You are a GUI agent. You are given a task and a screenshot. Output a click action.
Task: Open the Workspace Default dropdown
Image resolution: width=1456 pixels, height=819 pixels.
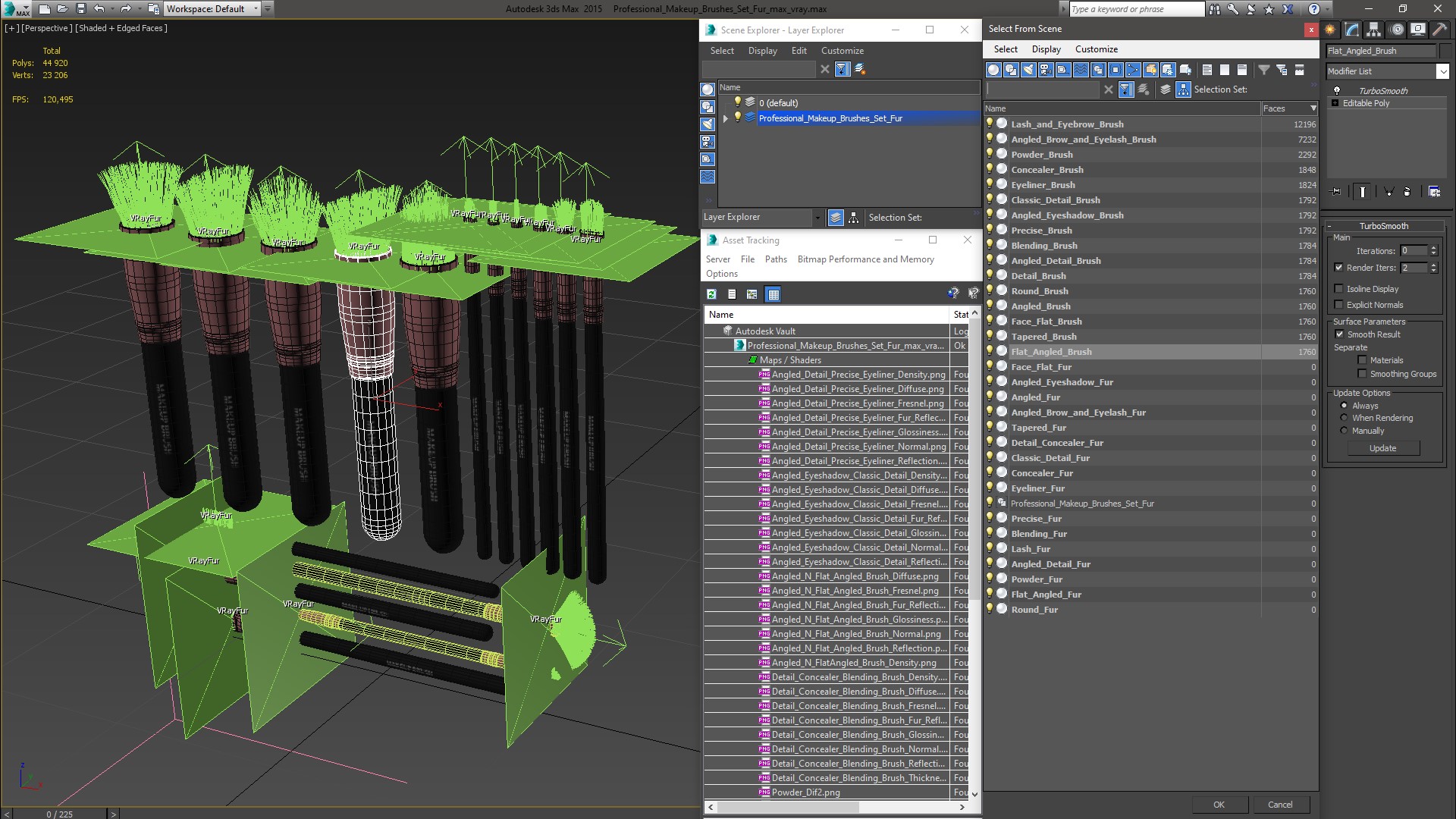212,9
